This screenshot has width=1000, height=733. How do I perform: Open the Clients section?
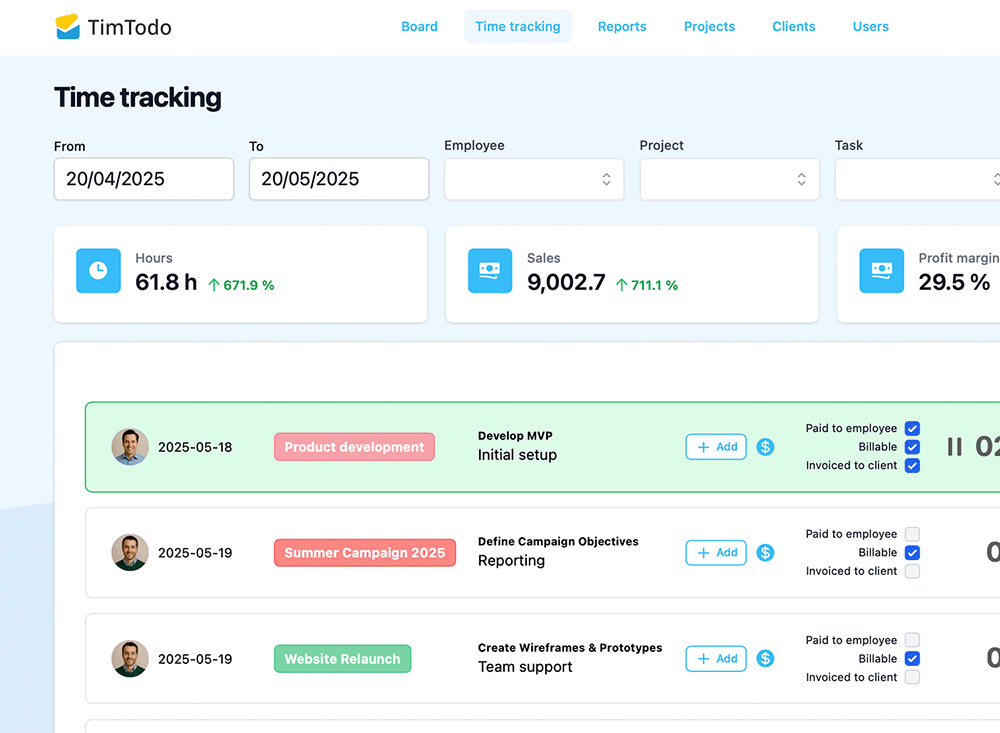793,27
